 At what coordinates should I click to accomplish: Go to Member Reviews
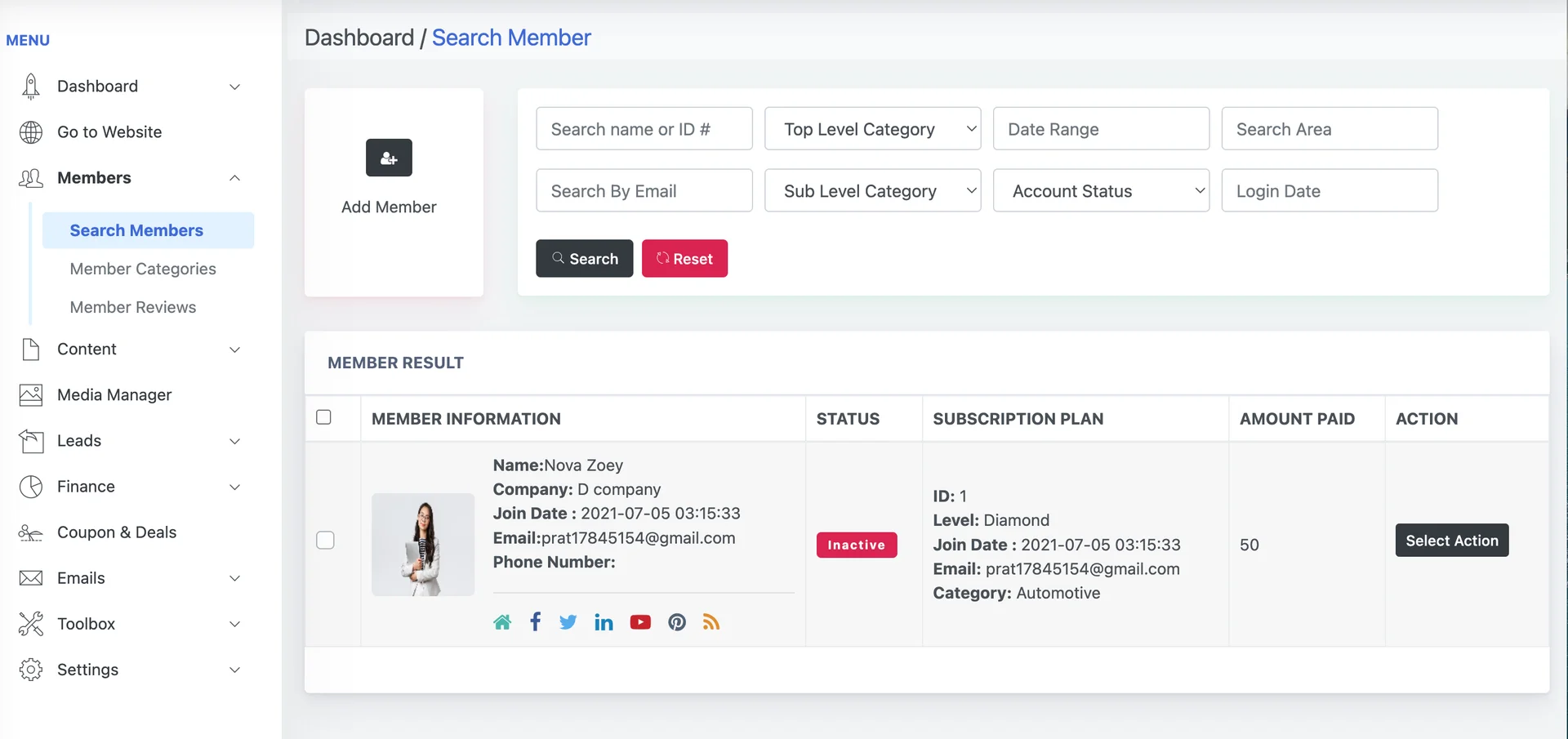pos(133,307)
